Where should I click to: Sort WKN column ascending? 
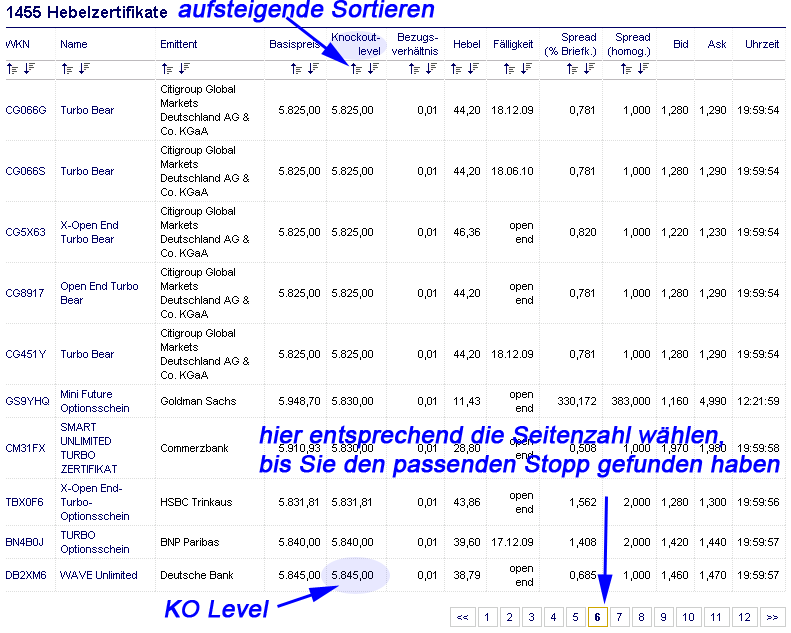click(11, 68)
